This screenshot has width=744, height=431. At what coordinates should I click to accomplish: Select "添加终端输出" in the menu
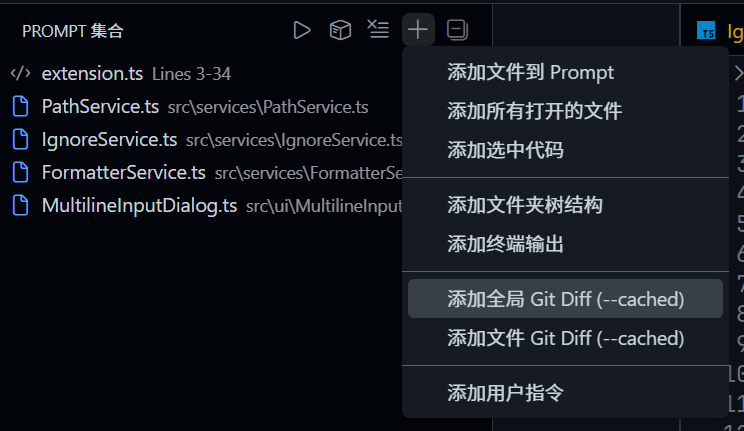pos(505,244)
